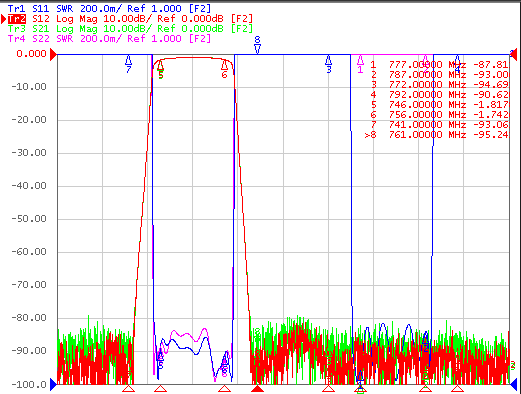Select blue marker 7 near top of plot

point(128,64)
